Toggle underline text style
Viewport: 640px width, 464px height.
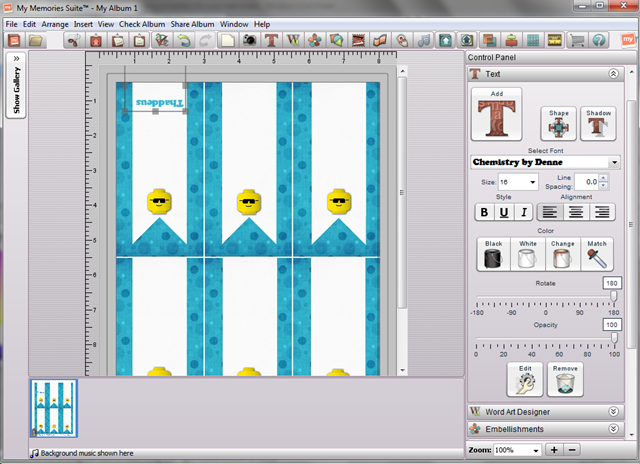pyautogui.click(x=503, y=211)
